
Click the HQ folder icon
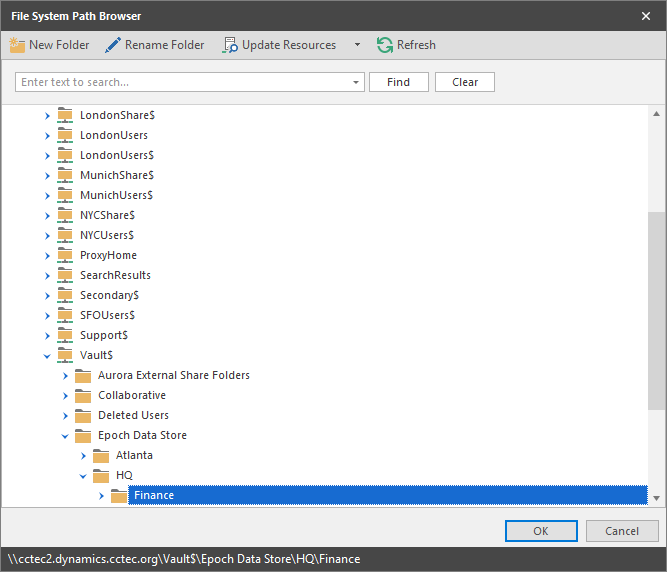(101, 476)
